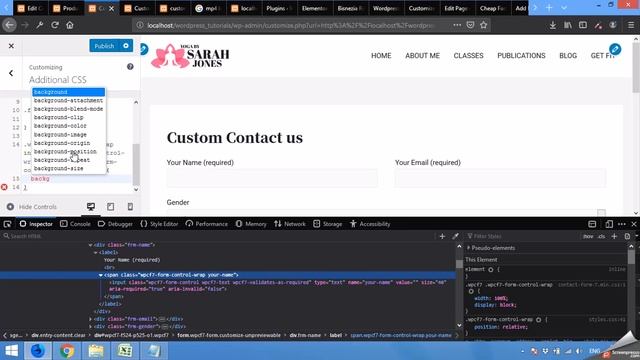Click the Pocket save icon in URL bar

click(470, 25)
